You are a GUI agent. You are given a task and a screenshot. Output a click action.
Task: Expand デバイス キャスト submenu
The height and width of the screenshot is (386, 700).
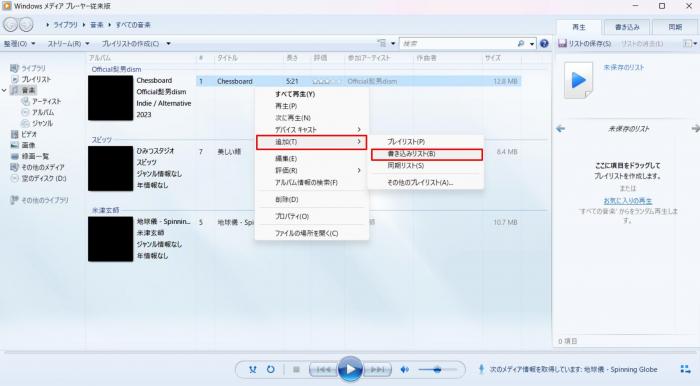click(x=312, y=129)
